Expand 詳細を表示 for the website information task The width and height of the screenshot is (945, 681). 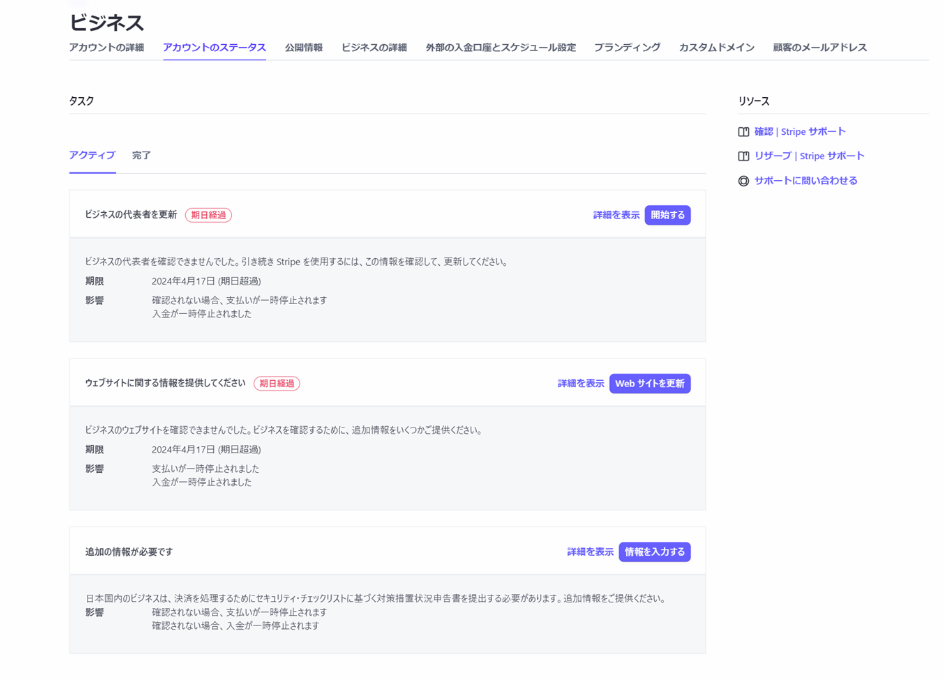click(x=581, y=384)
